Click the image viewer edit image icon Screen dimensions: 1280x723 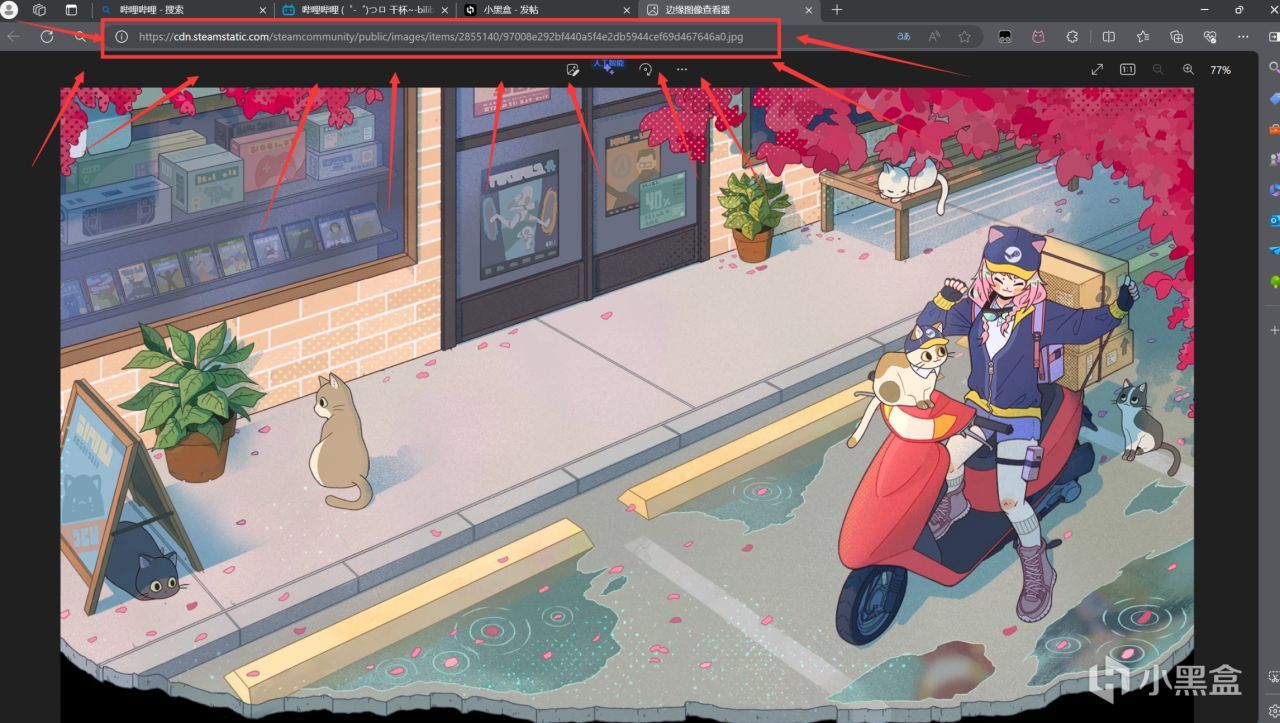click(572, 70)
